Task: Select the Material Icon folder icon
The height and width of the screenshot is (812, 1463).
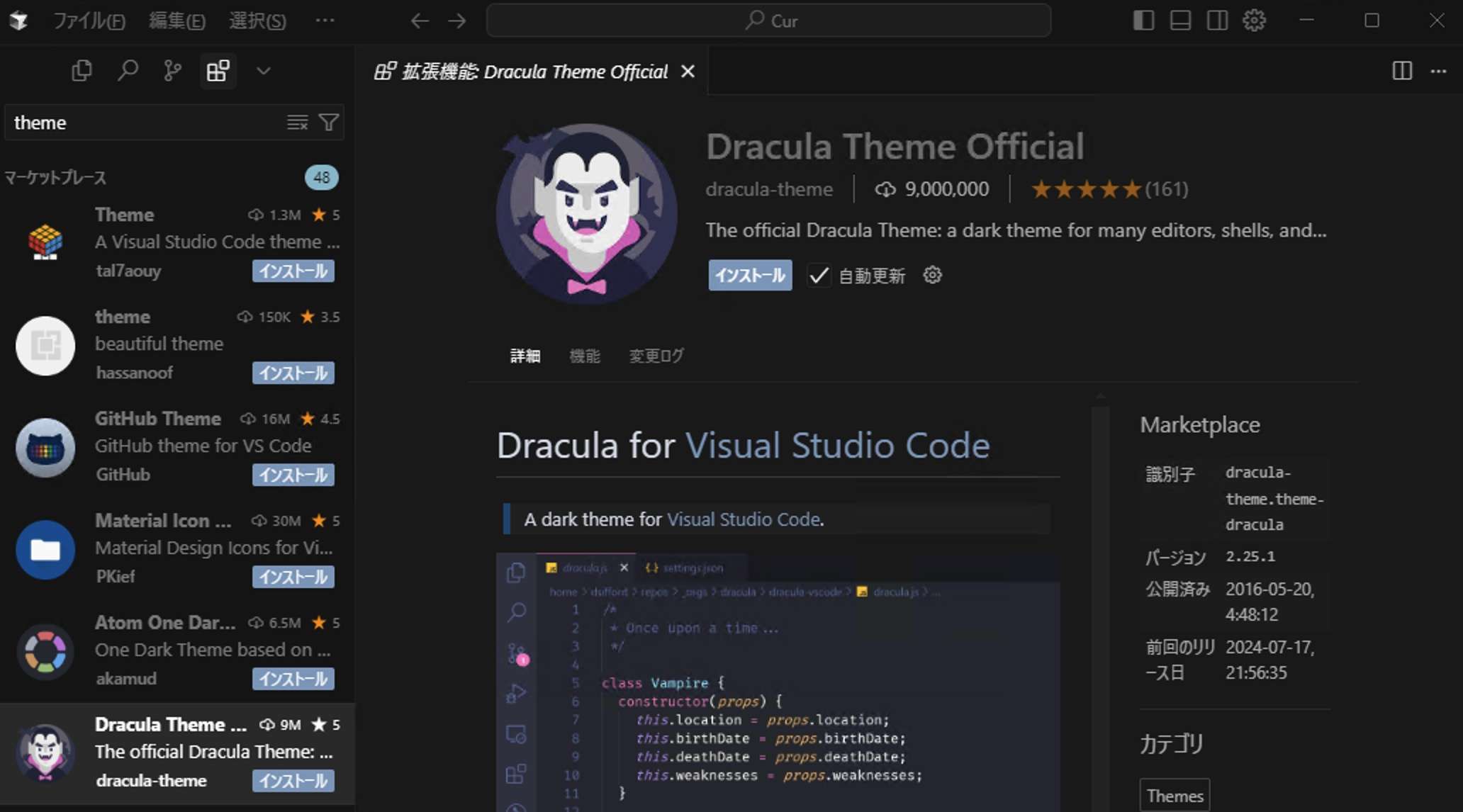Action: pos(45,550)
